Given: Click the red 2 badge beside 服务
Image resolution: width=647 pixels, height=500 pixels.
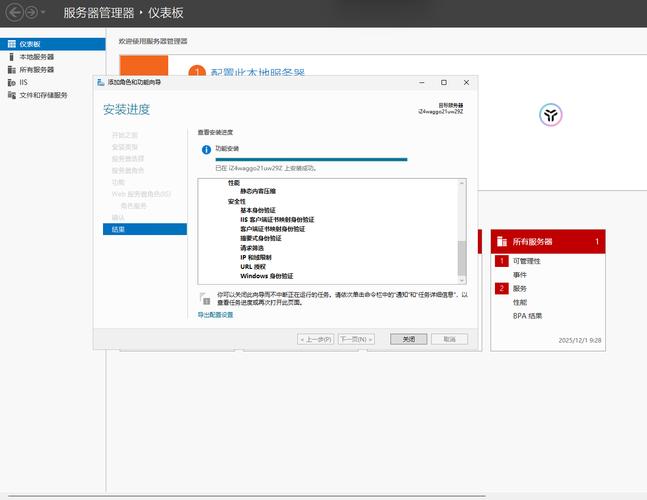Looking at the screenshot, I should (502, 288).
